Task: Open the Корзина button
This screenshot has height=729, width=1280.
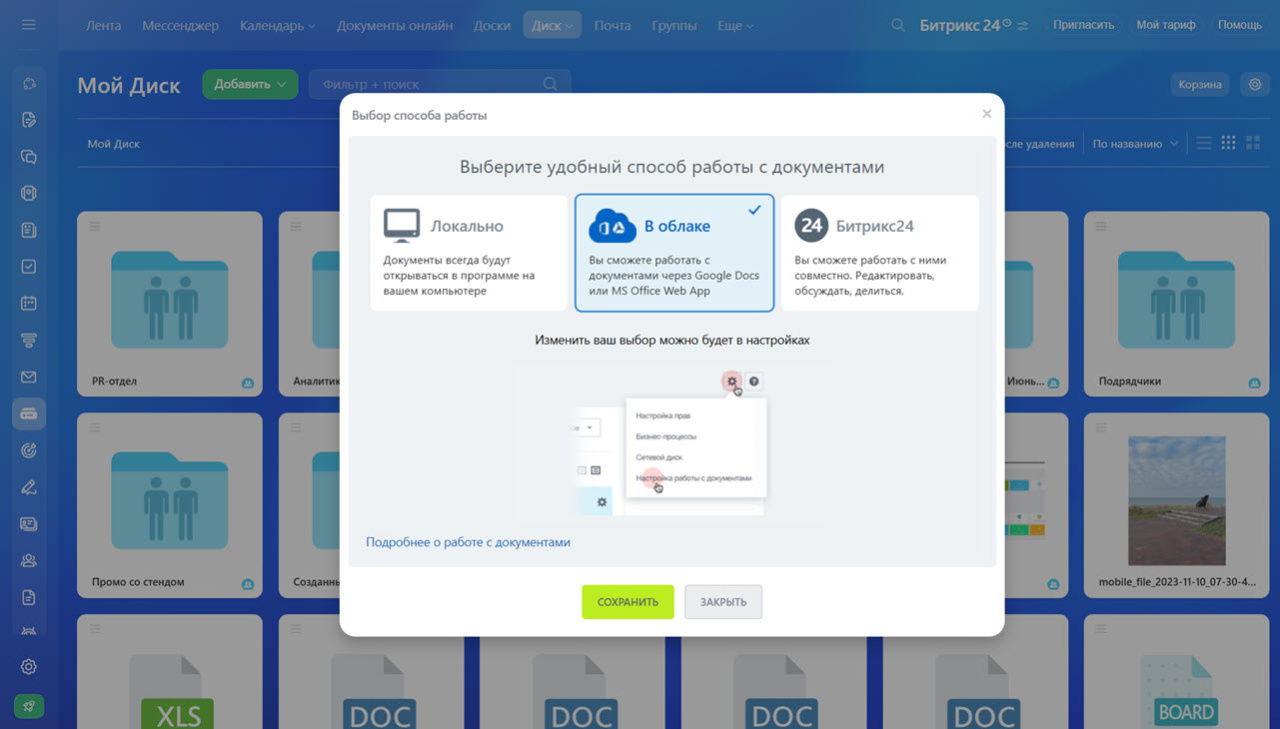Action: coord(1200,85)
